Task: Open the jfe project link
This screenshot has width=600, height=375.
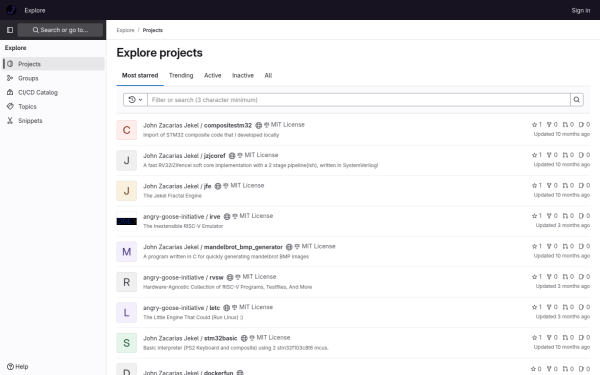Action: pyautogui.click(x=177, y=186)
